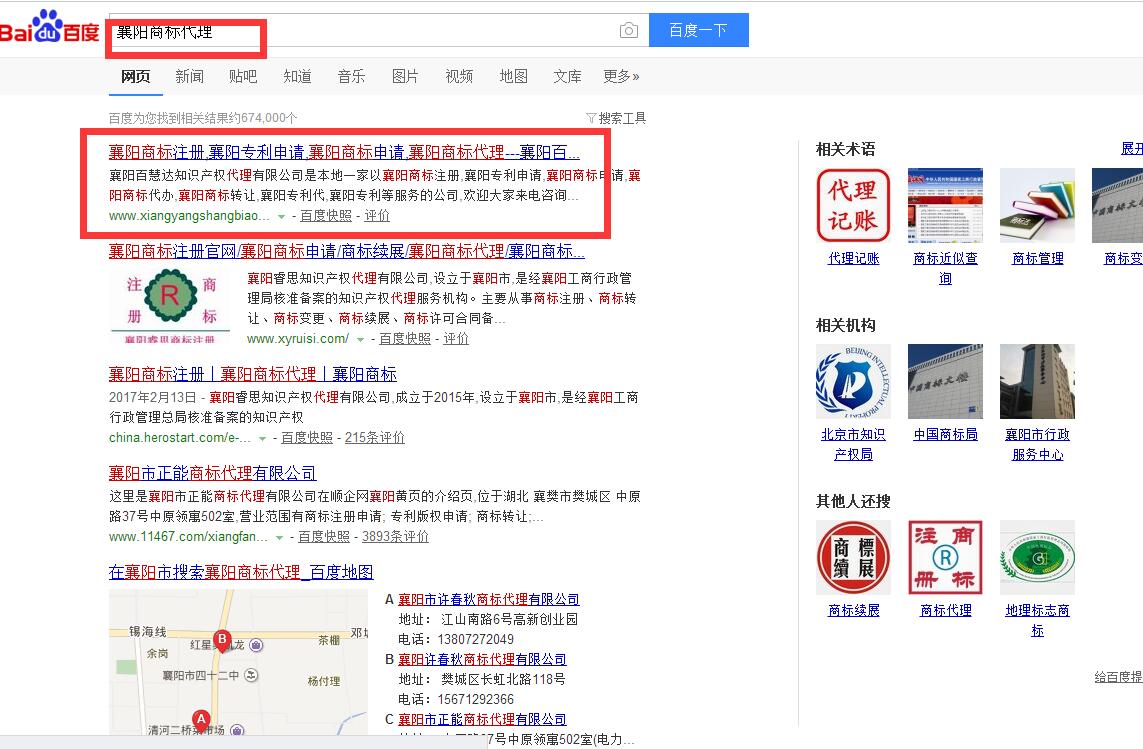
Task: Open map listing A 襄阳市许春秋商标代理有限公司
Action: point(488,599)
